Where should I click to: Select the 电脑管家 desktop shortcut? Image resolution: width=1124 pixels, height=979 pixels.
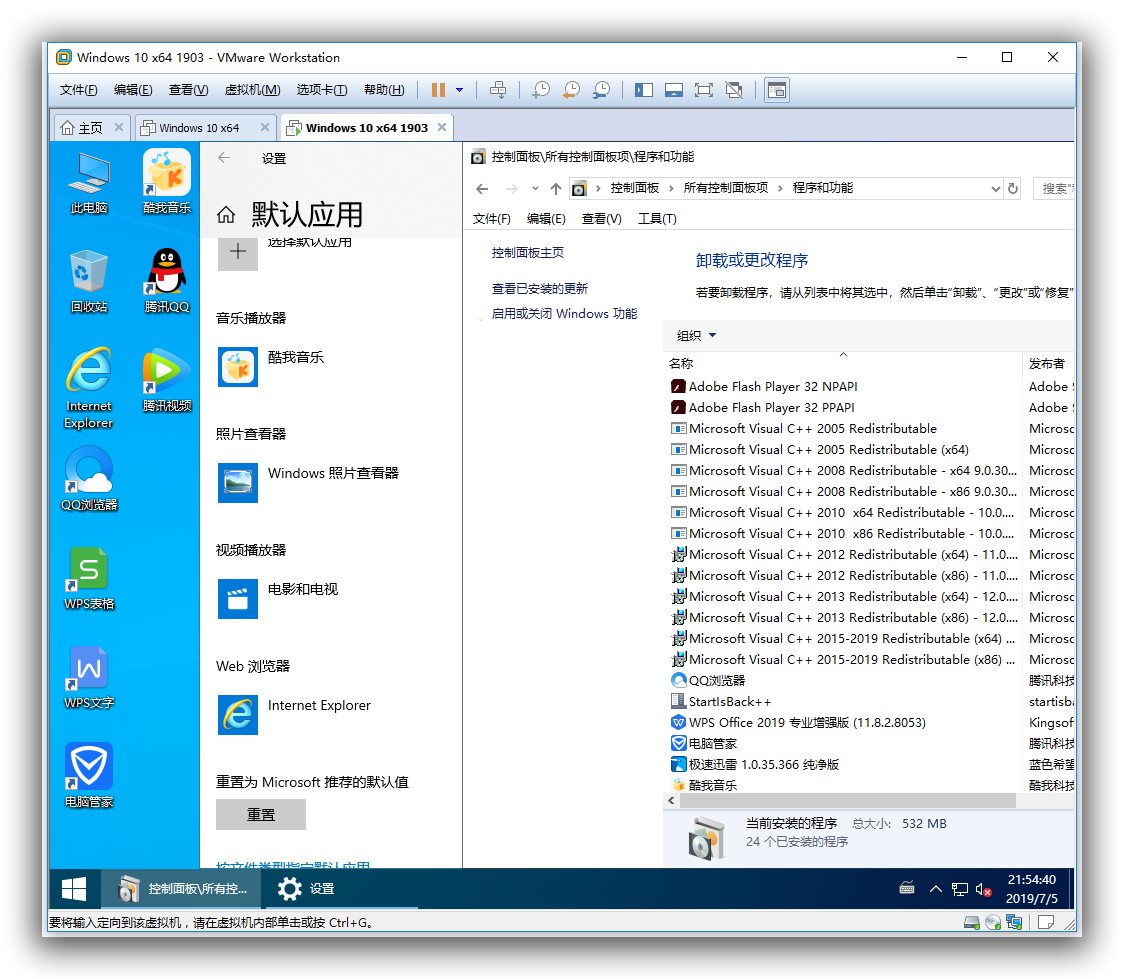[x=89, y=776]
